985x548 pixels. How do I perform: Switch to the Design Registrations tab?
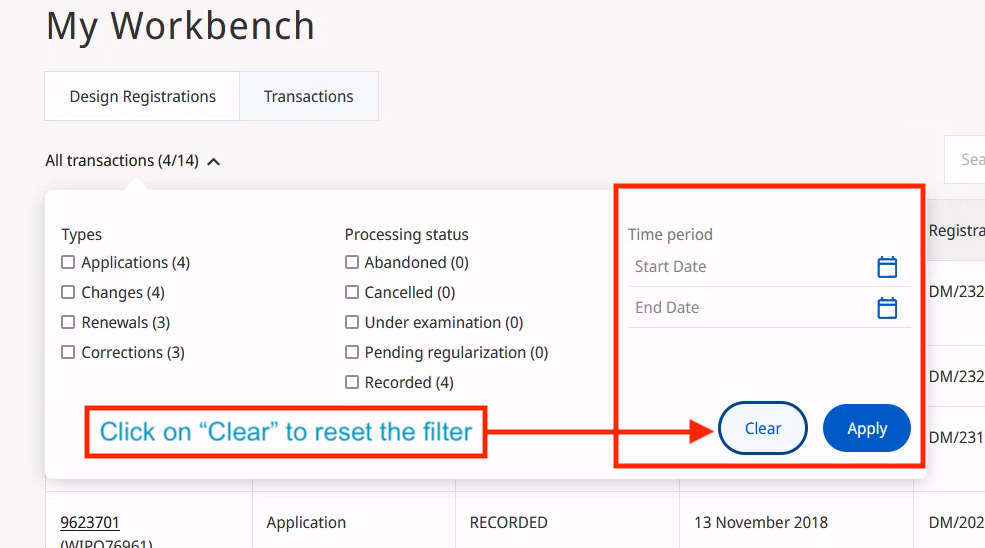142,97
